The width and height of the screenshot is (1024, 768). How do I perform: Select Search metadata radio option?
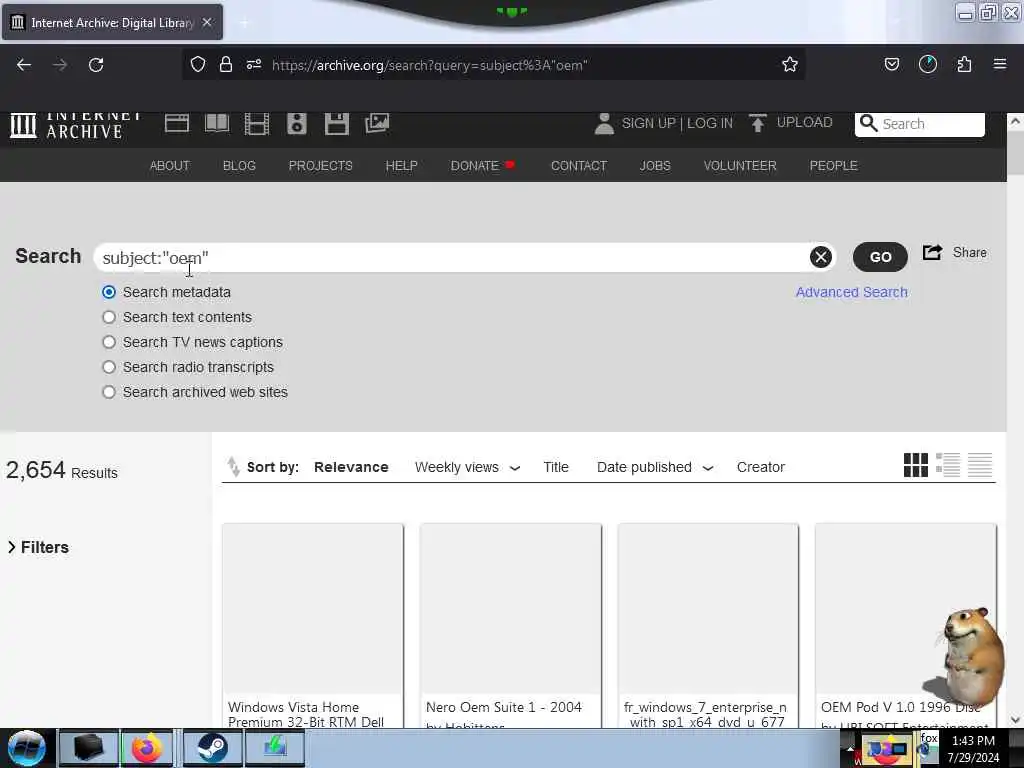109,292
